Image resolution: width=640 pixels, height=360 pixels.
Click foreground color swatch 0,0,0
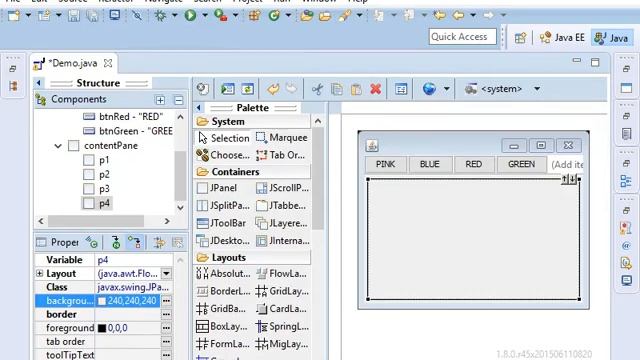point(102,328)
